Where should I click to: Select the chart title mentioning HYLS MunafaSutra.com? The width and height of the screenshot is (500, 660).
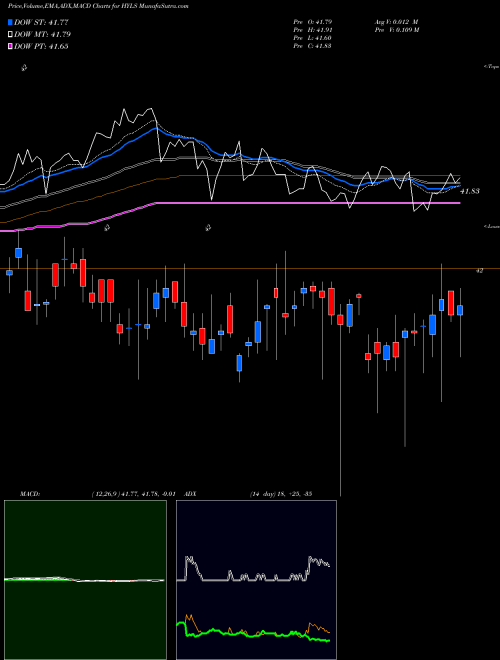(x=98, y=6)
